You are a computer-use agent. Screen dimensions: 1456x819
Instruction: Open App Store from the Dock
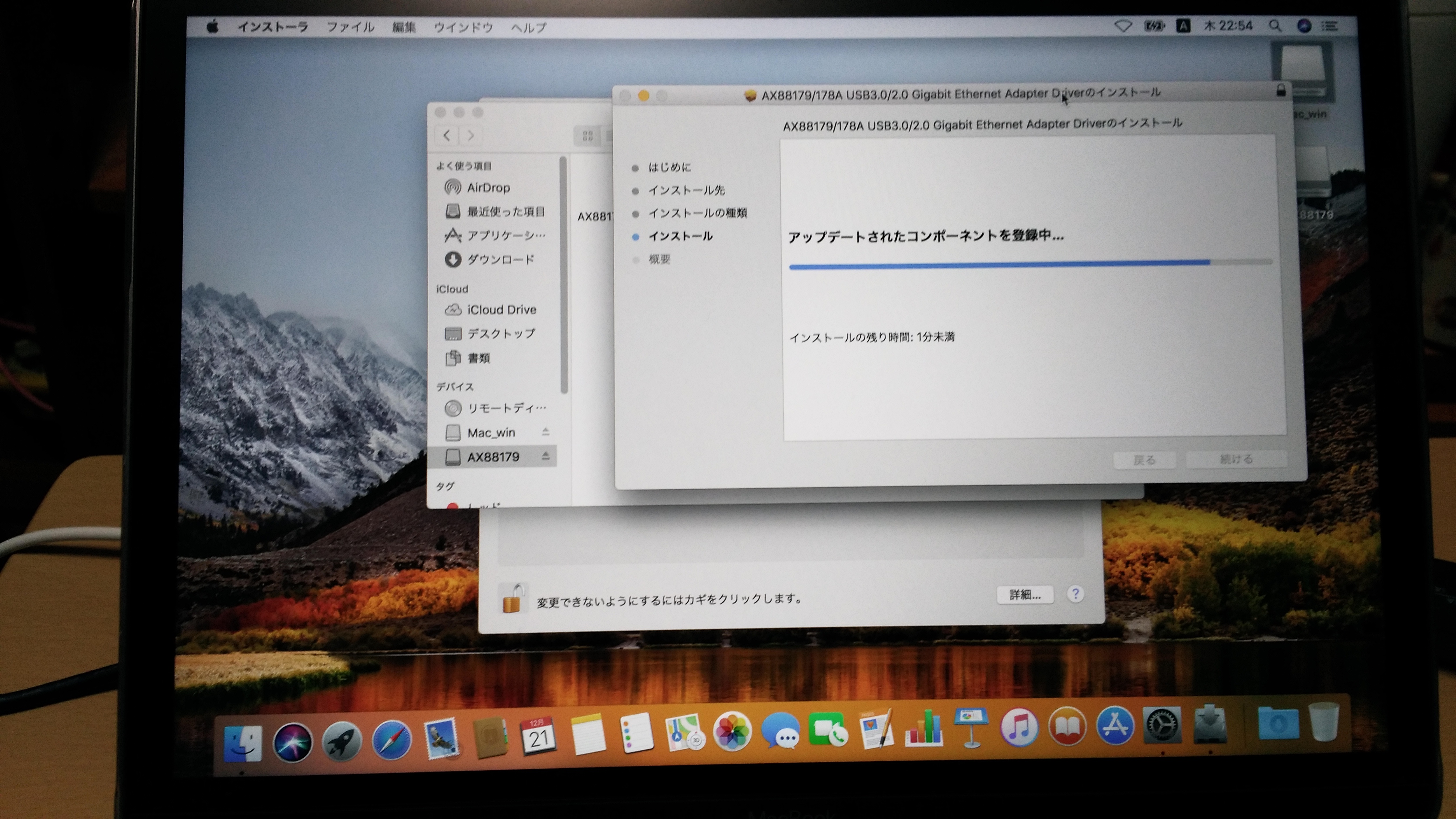[x=1115, y=726]
